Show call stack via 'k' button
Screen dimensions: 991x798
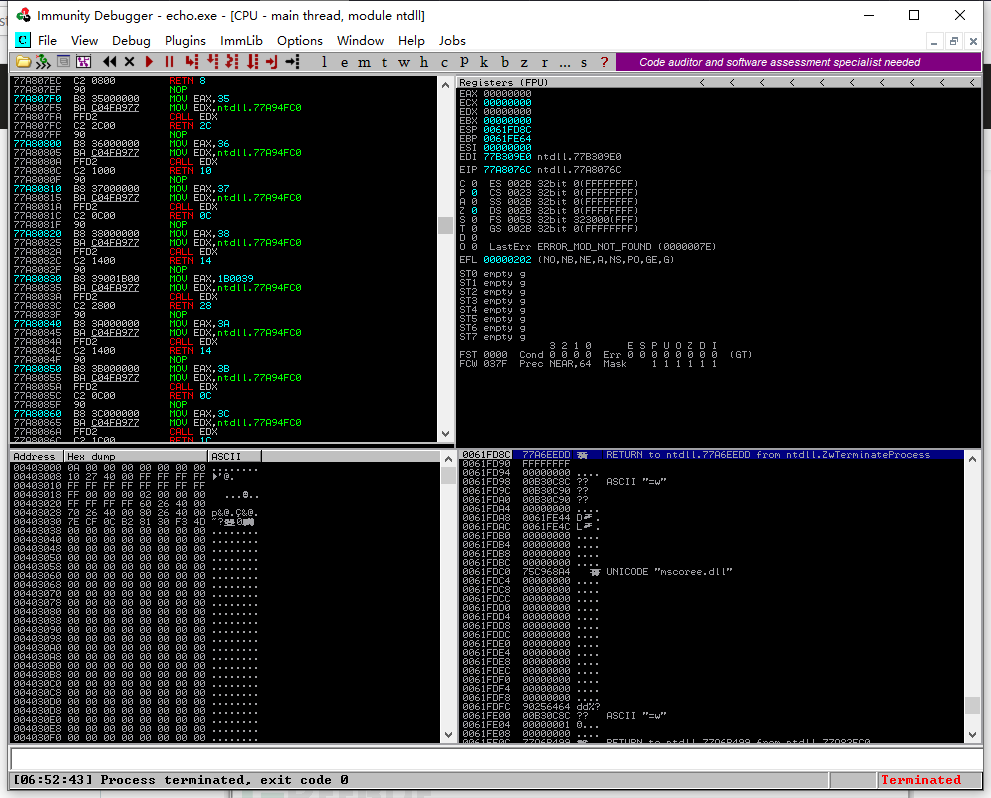point(484,62)
